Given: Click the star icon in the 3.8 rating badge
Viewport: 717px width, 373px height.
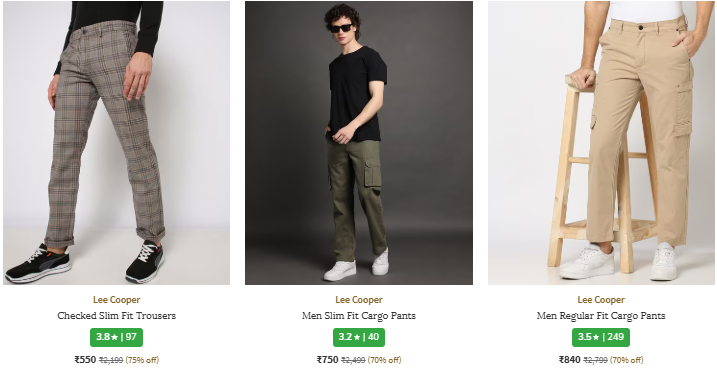Looking at the screenshot, I should click(x=114, y=337).
